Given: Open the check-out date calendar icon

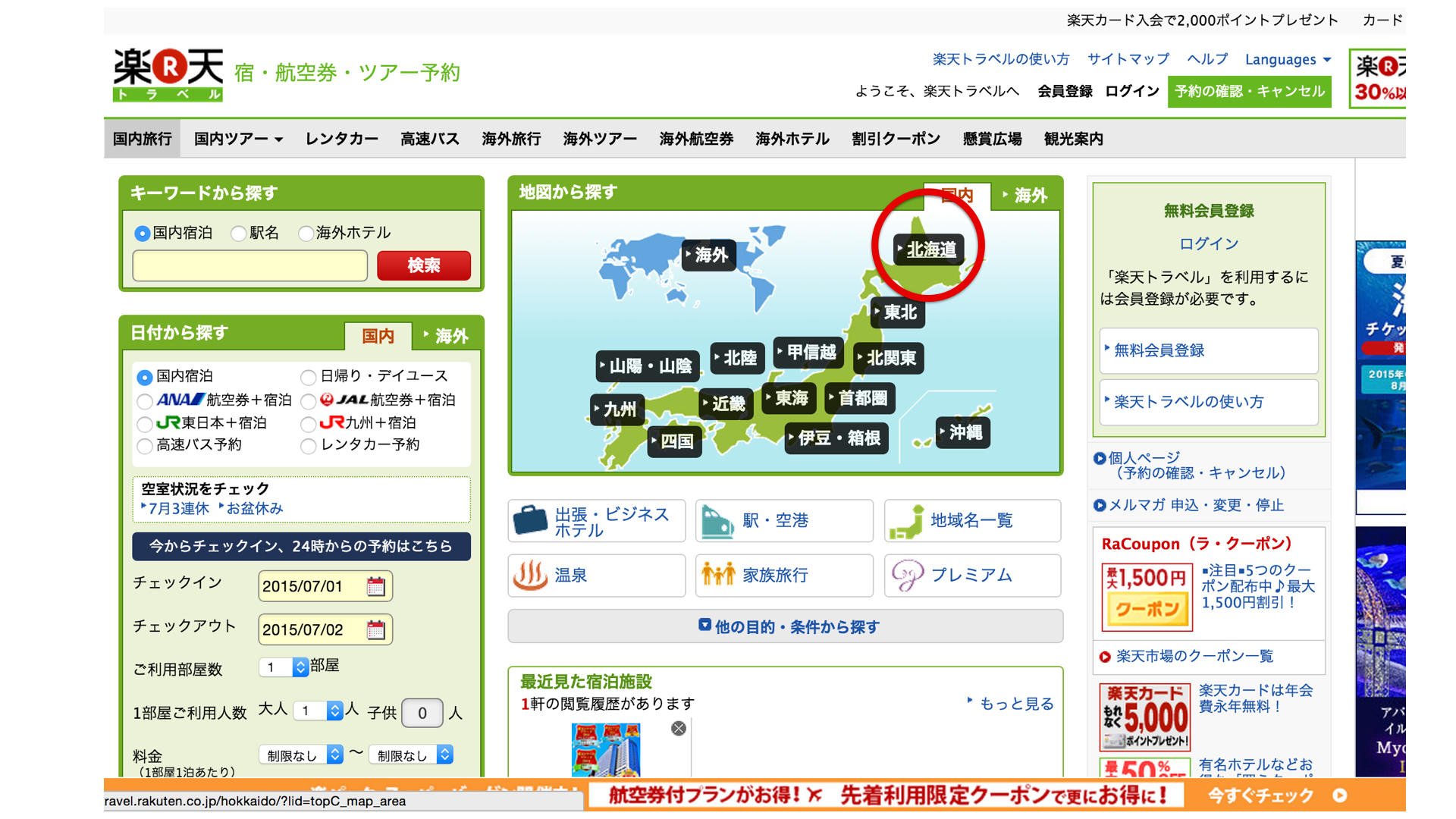Looking at the screenshot, I should pyautogui.click(x=375, y=629).
